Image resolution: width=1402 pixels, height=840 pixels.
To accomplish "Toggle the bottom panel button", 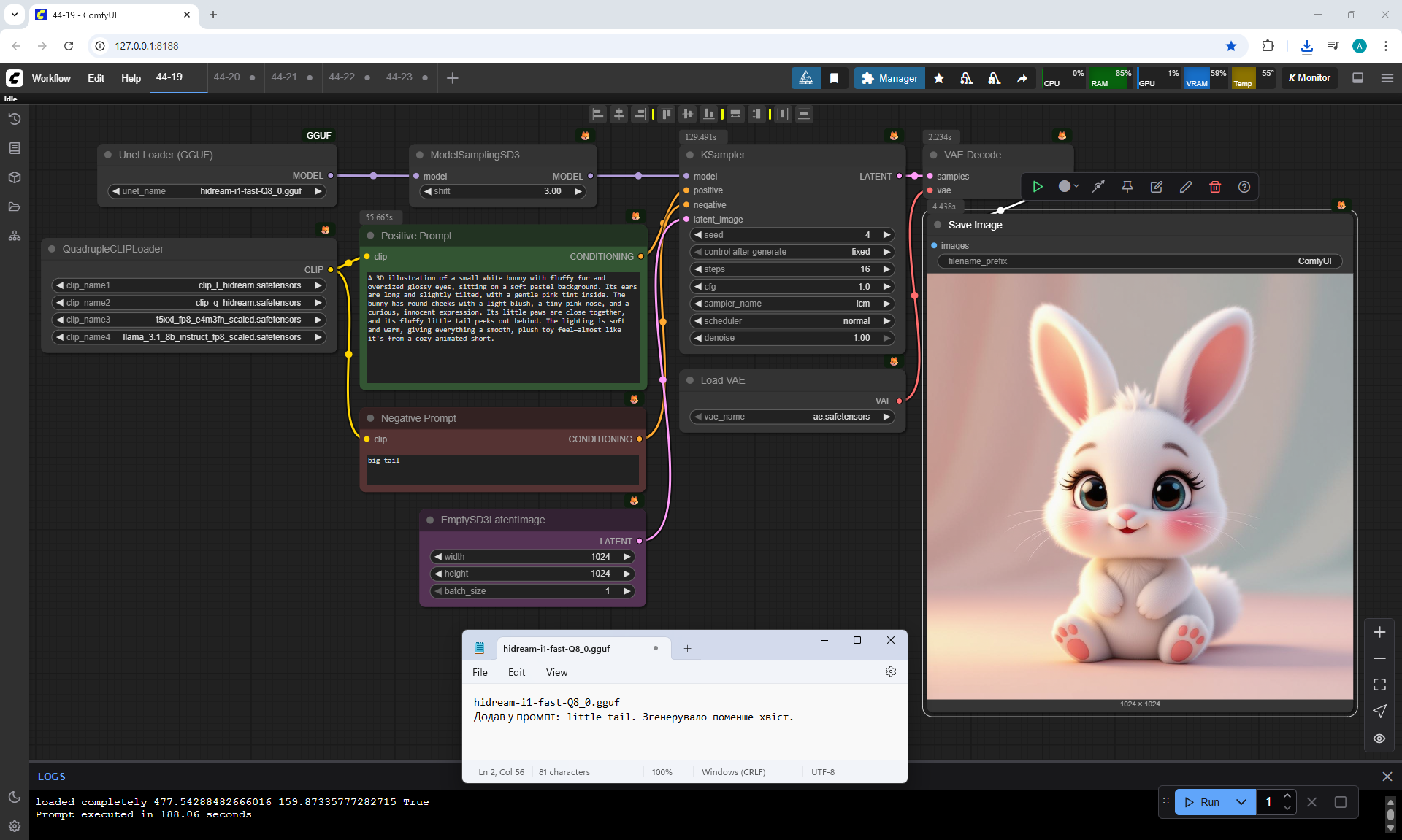I will tap(1357, 78).
